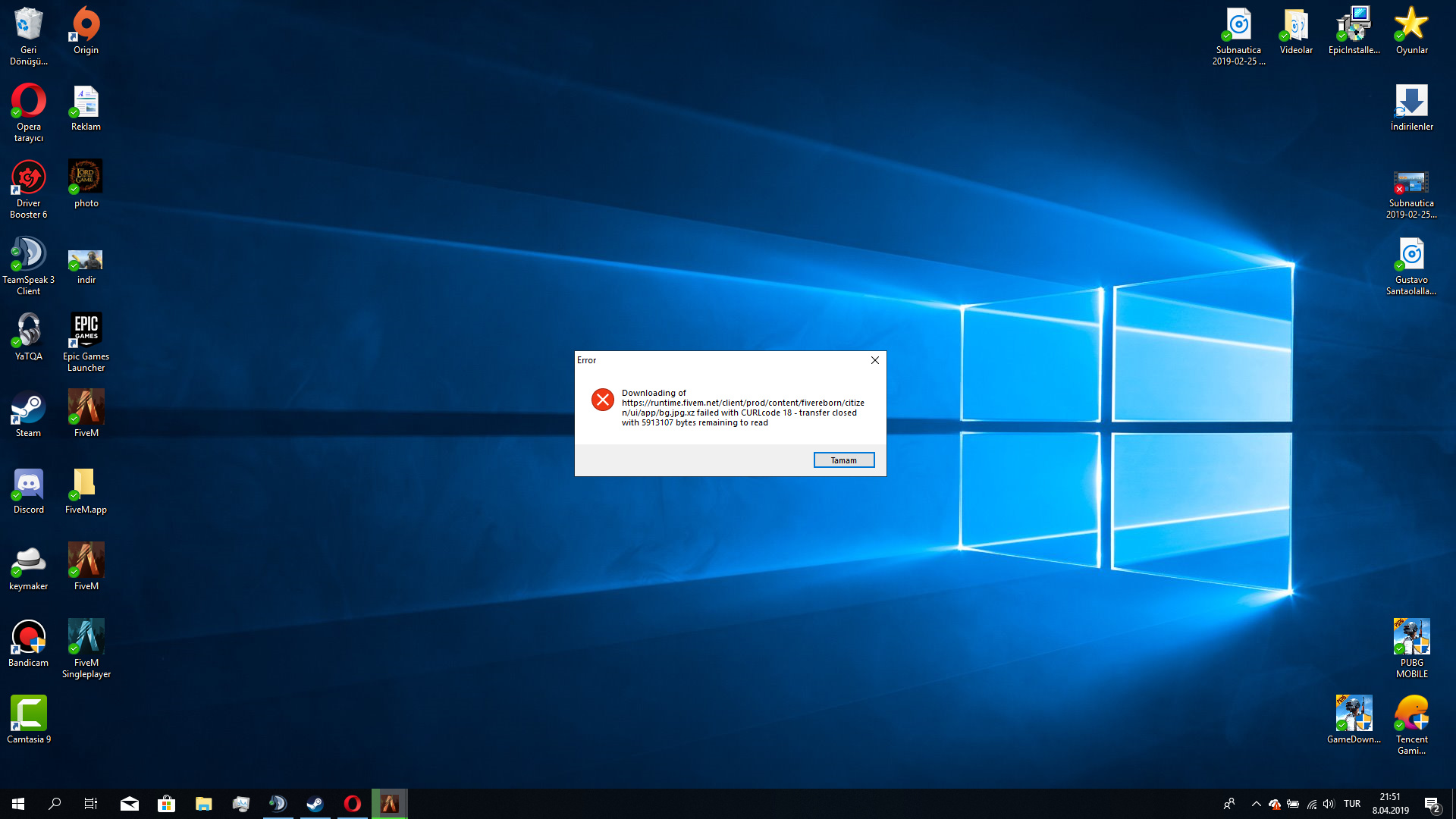Switch to Opera in taskbar
This screenshot has width=1456, height=819.
point(353,804)
